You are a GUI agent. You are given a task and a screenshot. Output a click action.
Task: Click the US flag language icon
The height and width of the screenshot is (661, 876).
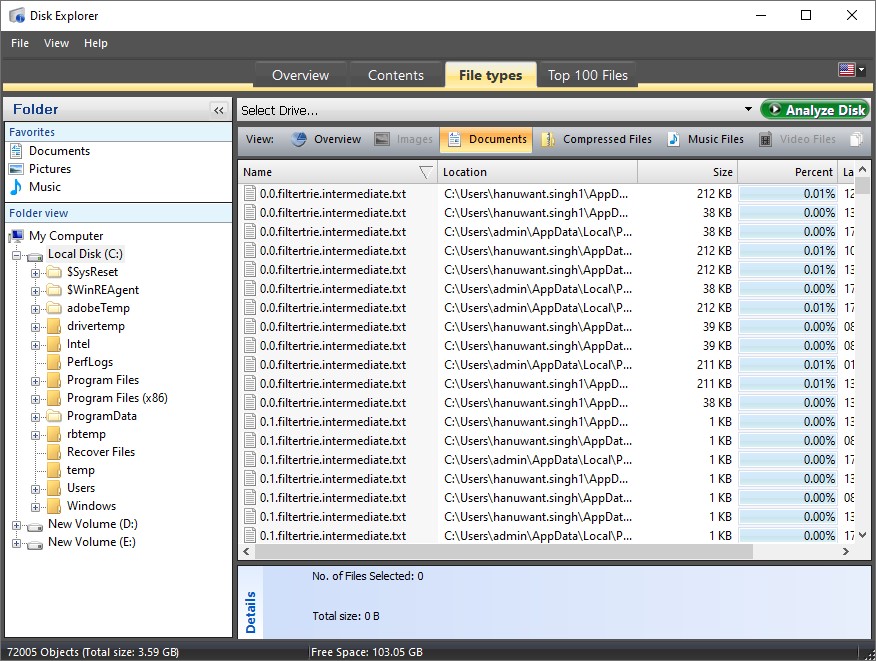point(847,69)
